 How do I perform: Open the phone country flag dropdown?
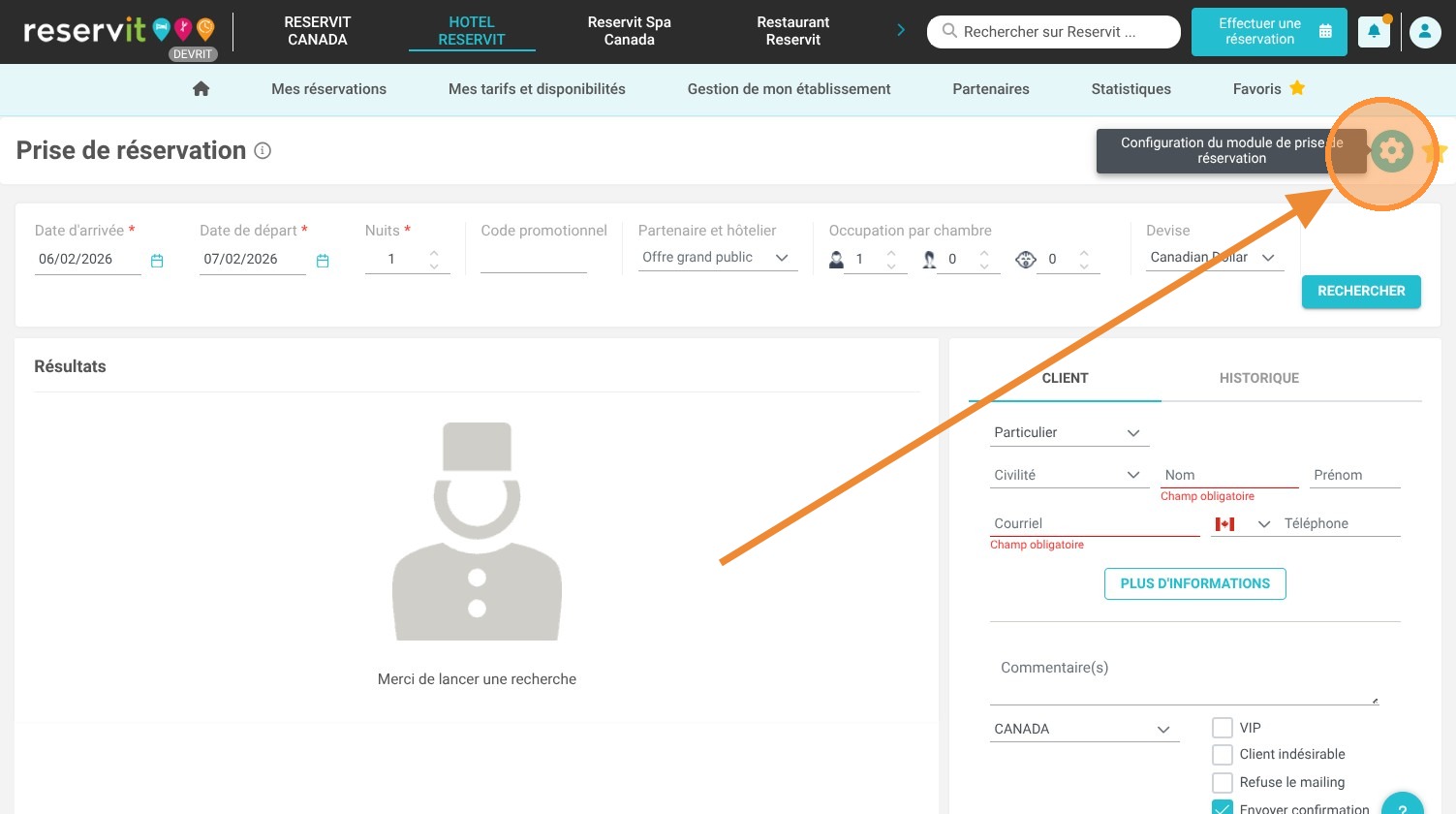(x=1242, y=523)
